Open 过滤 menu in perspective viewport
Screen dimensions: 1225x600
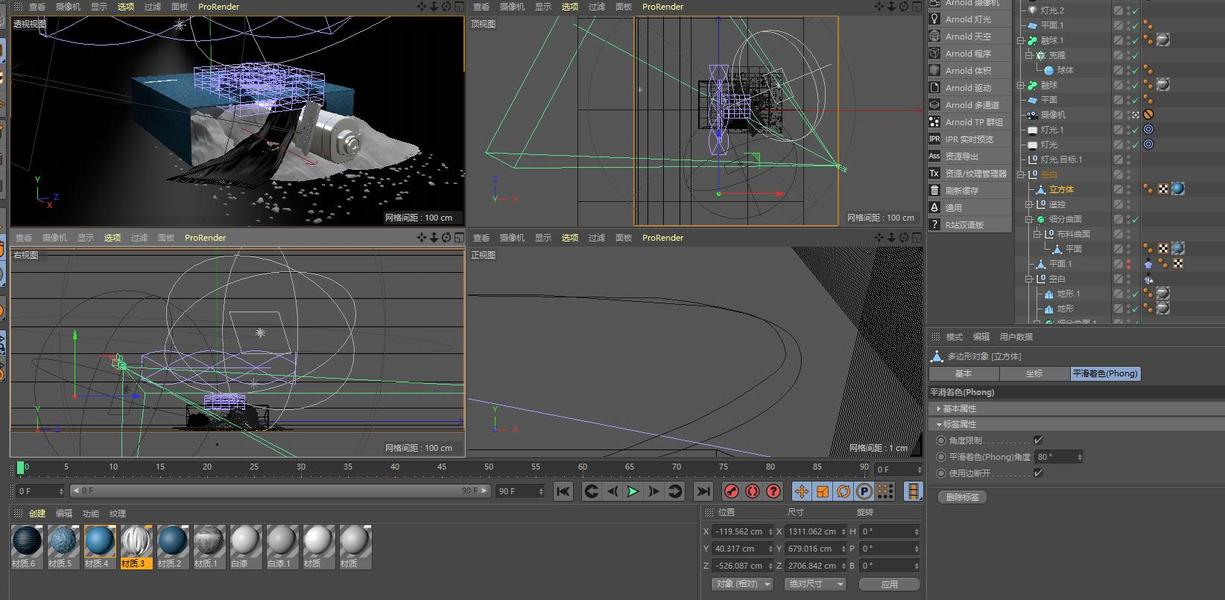151,6
